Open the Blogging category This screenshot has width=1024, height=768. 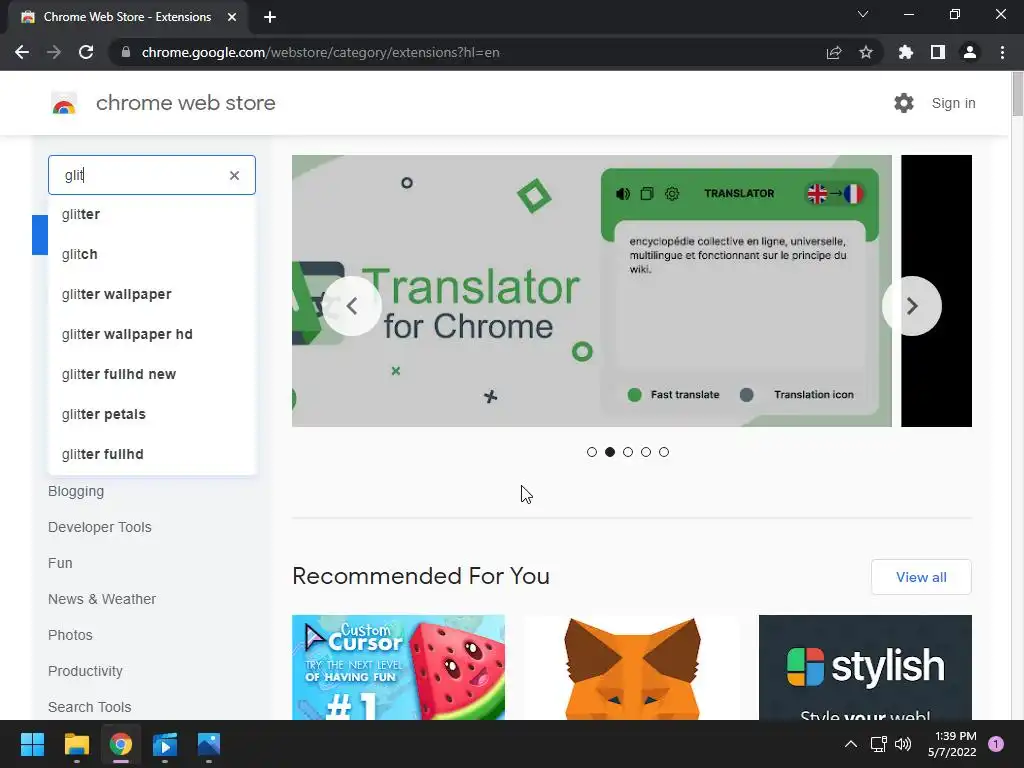click(76, 491)
